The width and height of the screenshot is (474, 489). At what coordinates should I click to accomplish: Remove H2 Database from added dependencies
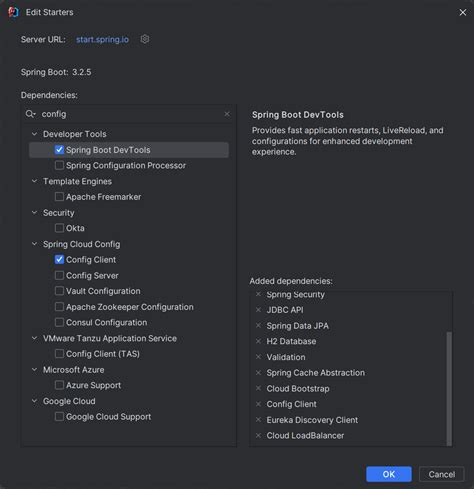tap(258, 341)
